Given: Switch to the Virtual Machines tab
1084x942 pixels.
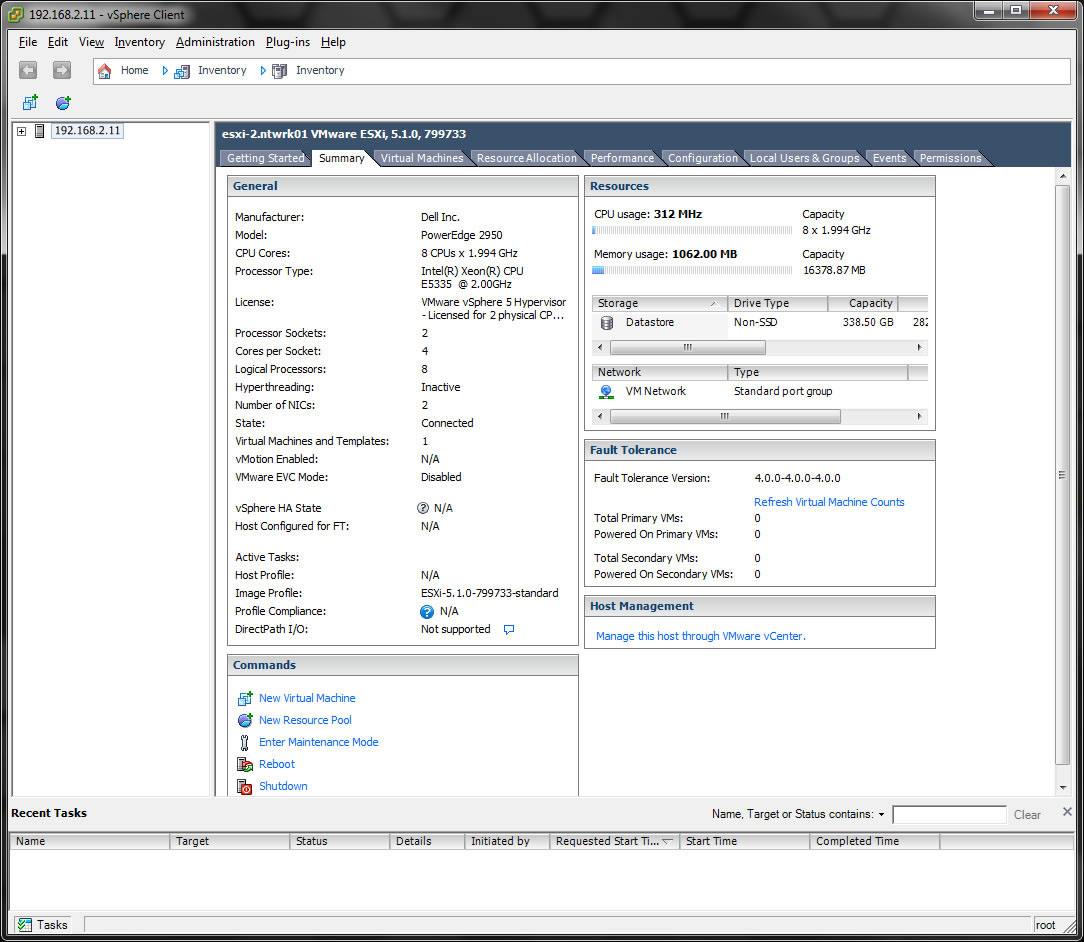Looking at the screenshot, I should click(x=422, y=158).
